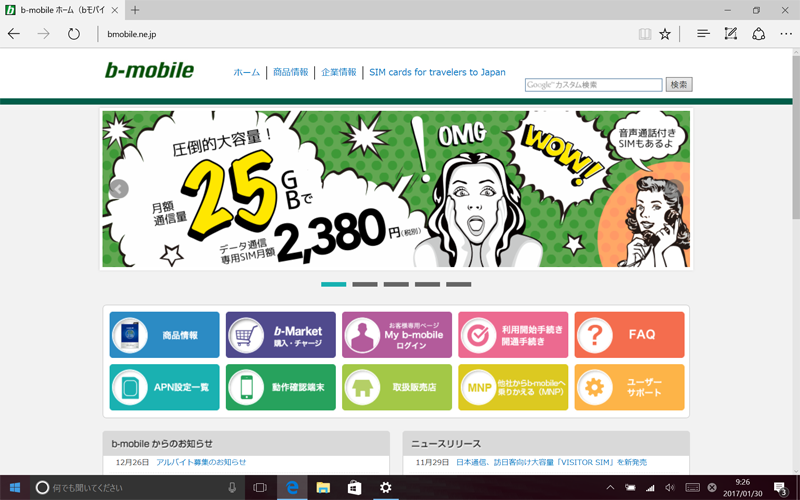Open the 動作確認端末 tile

point(281,387)
